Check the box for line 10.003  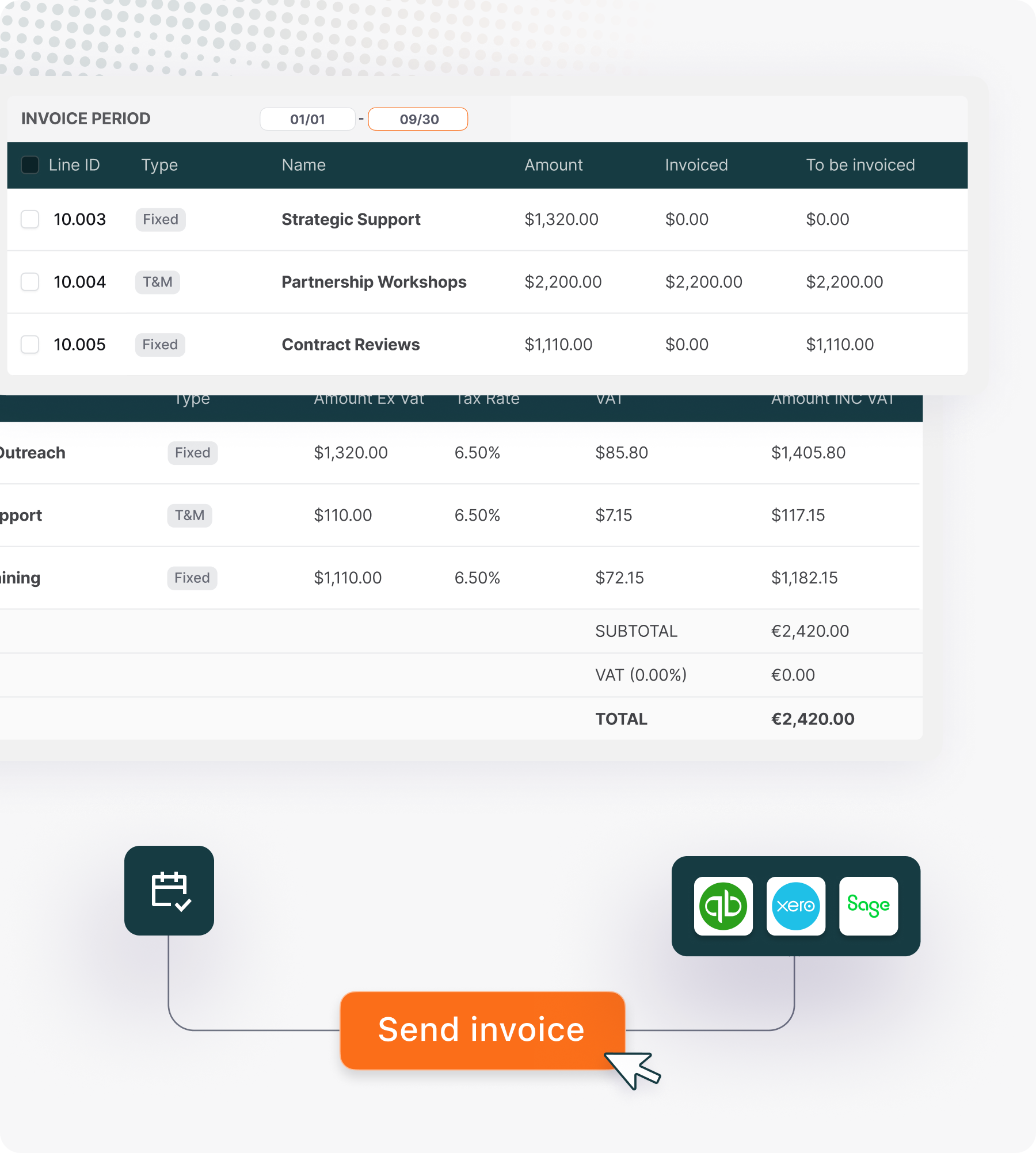[30, 219]
